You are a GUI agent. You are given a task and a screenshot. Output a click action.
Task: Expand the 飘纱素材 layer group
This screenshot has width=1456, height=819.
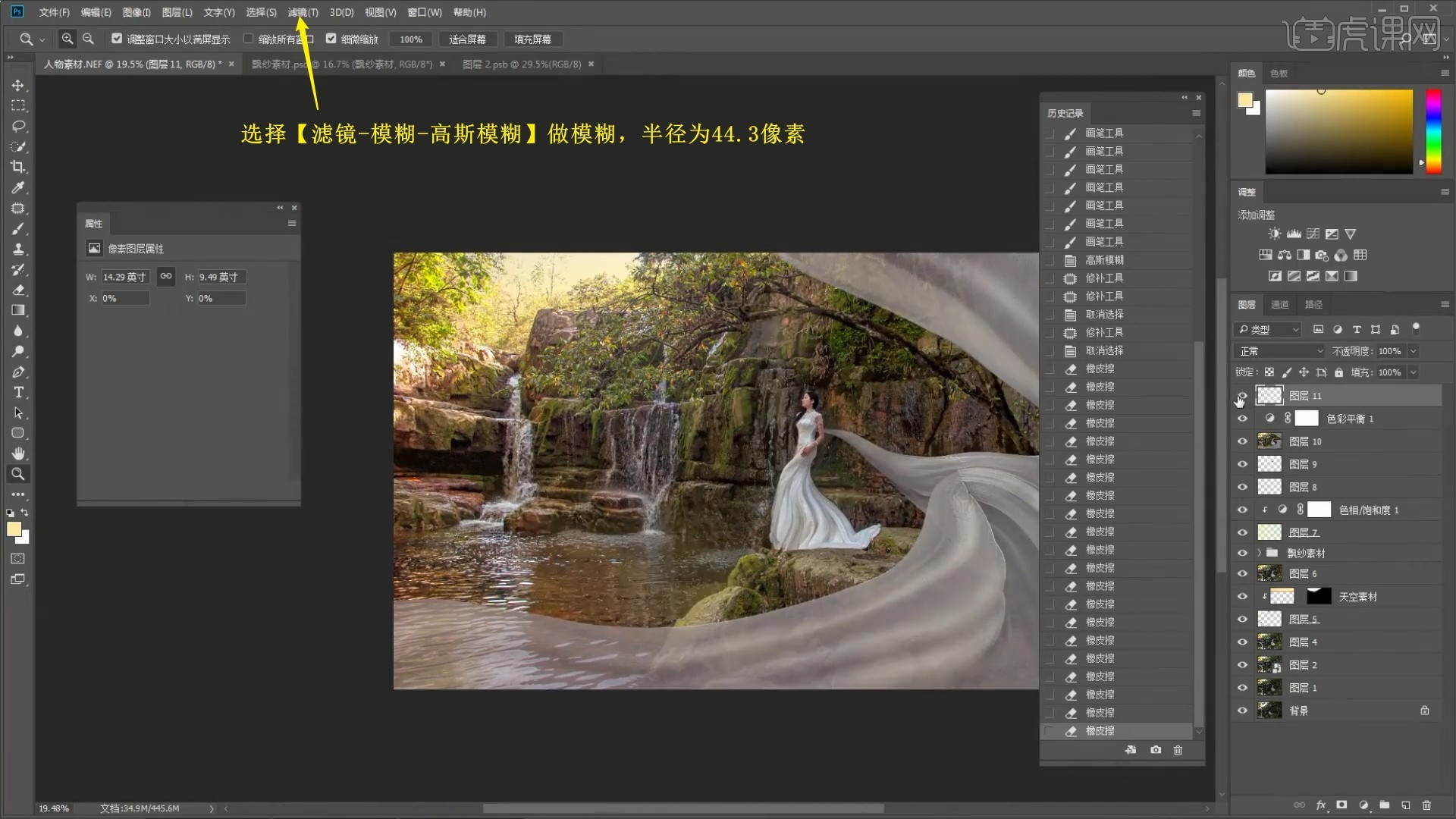point(1260,553)
